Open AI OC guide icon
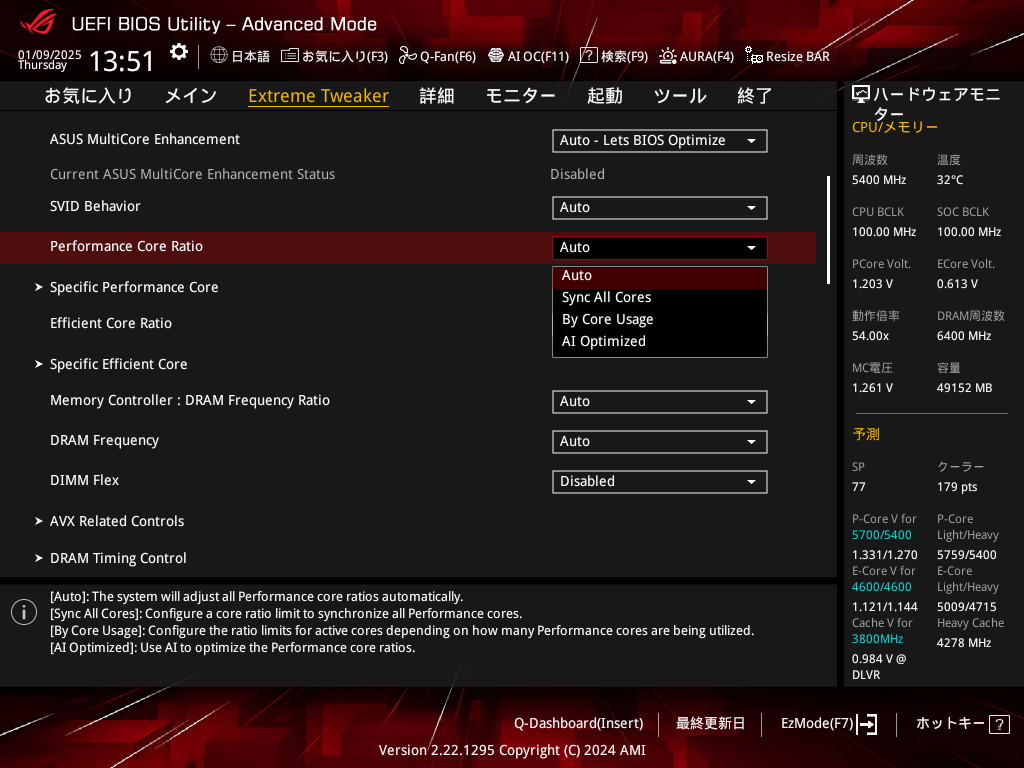 tap(495, 56)
